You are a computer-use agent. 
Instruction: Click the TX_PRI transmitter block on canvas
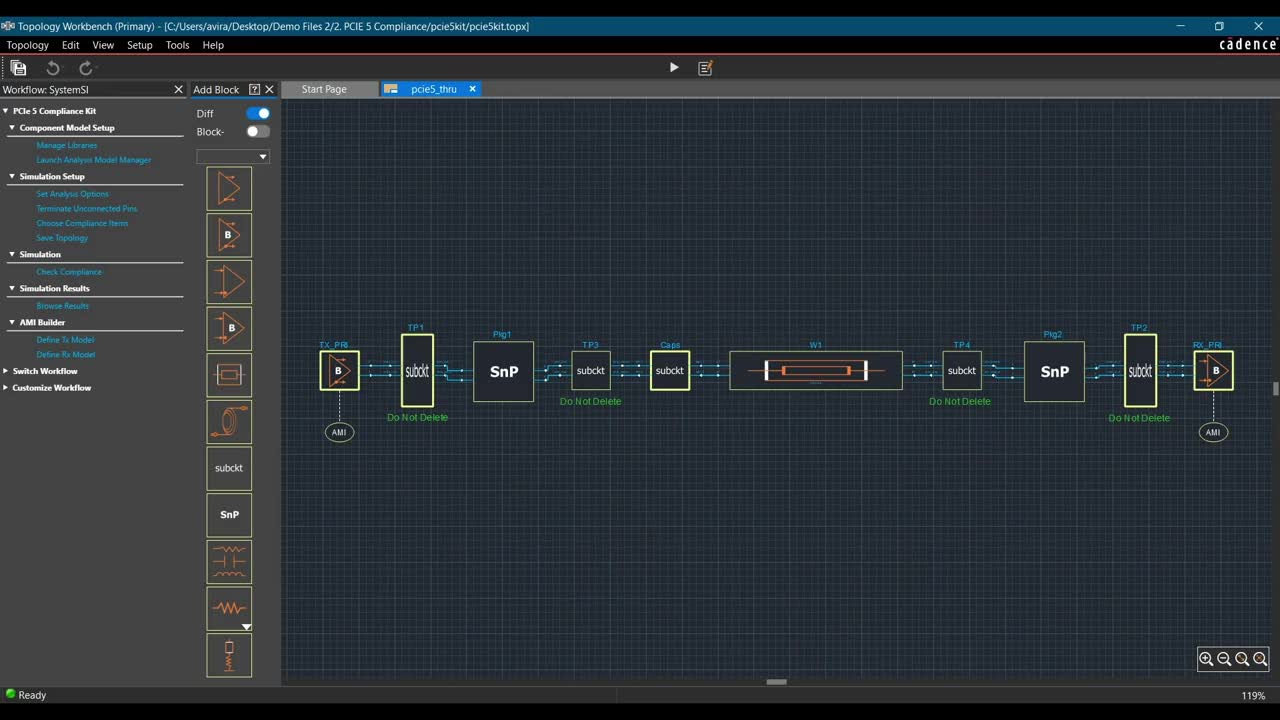[x=339, y=370]
